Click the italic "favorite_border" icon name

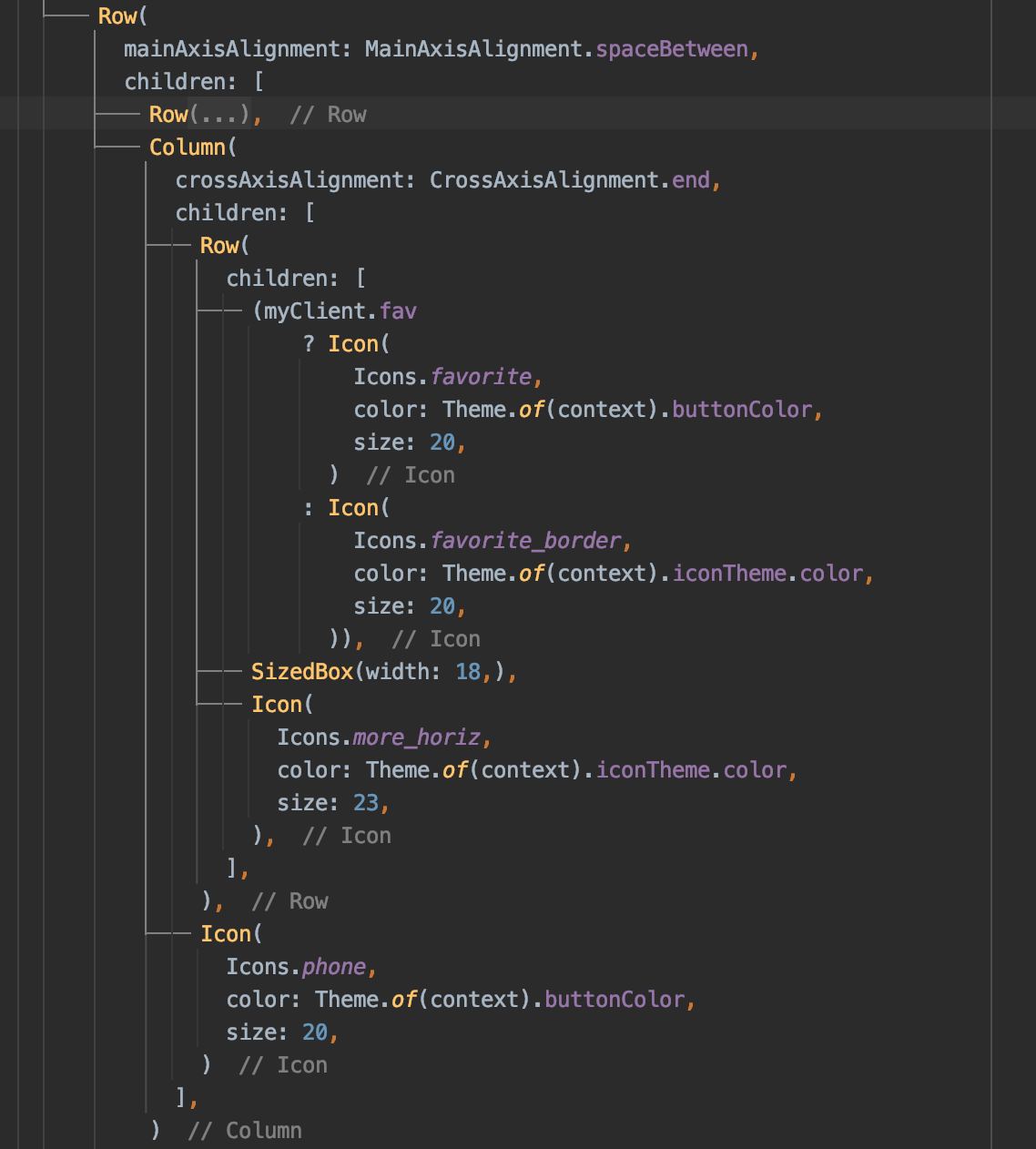coord(526,541)
